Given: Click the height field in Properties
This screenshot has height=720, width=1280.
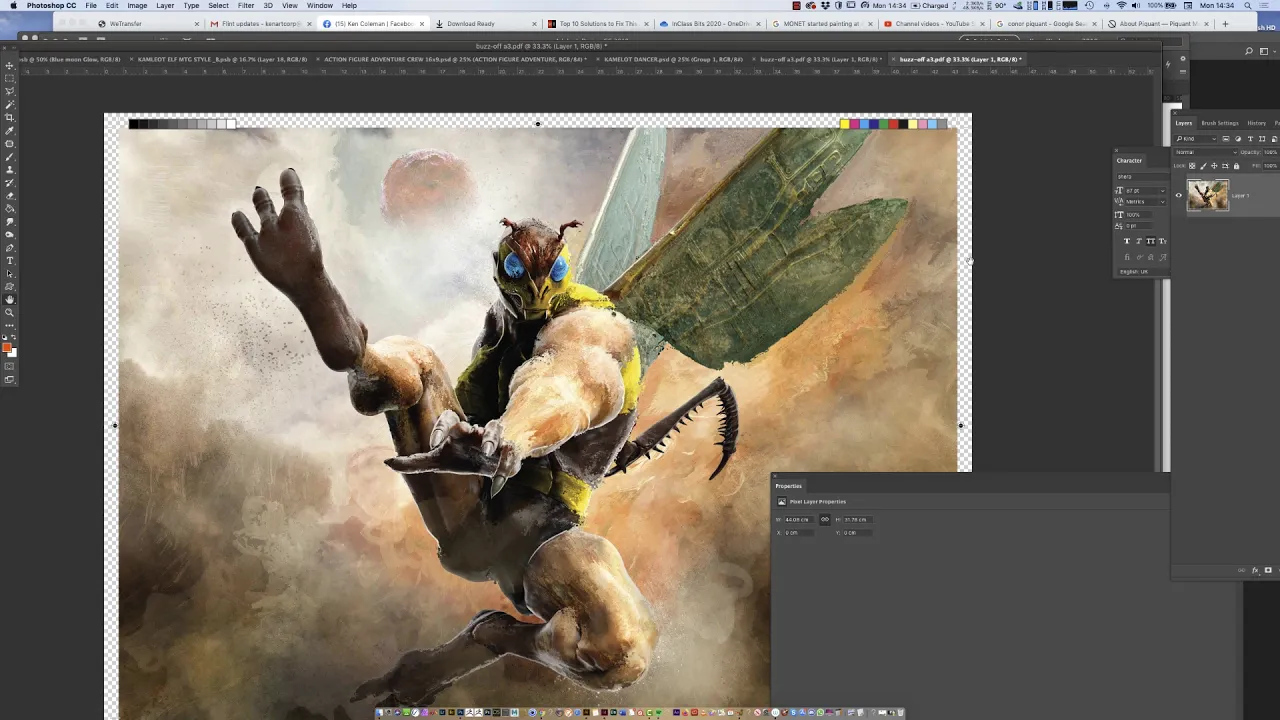Looking at the screenshot, I should tap(858, 520).
